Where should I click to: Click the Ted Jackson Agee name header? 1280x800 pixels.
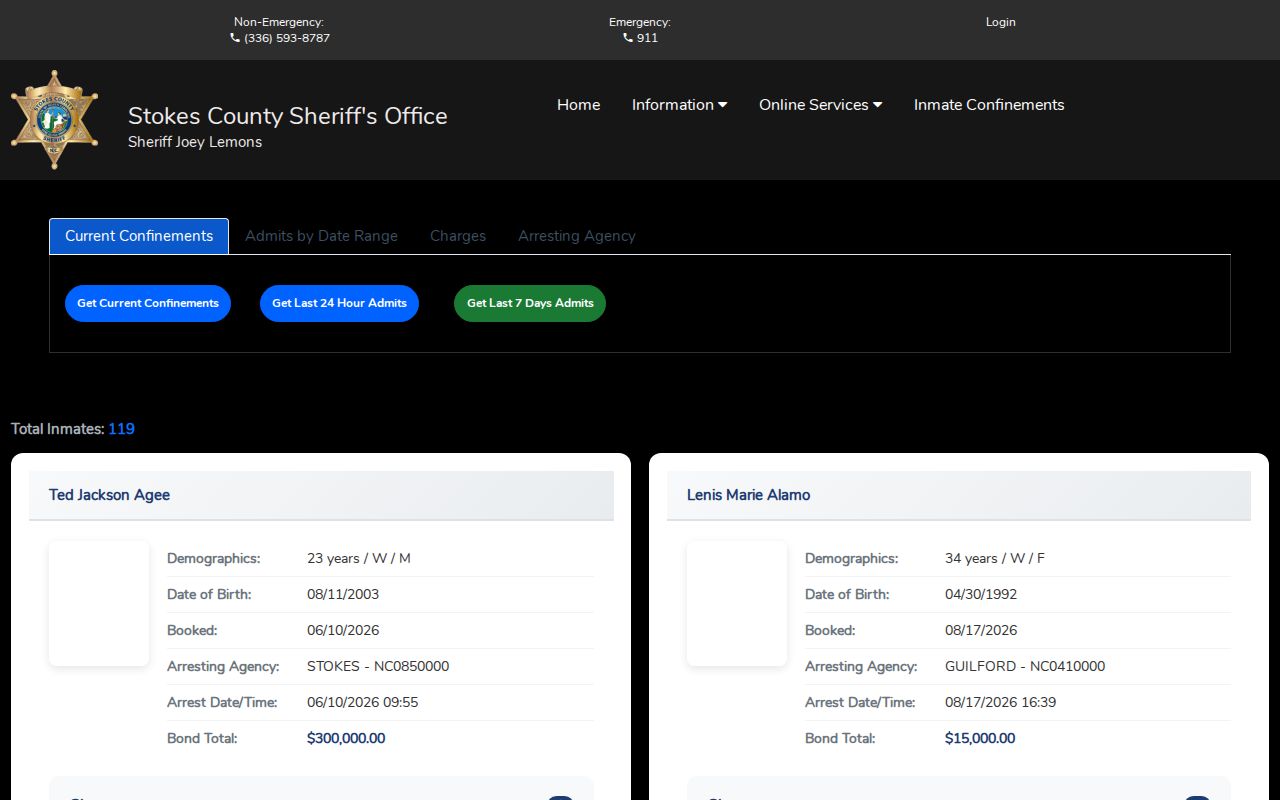[x=321, y=495]
